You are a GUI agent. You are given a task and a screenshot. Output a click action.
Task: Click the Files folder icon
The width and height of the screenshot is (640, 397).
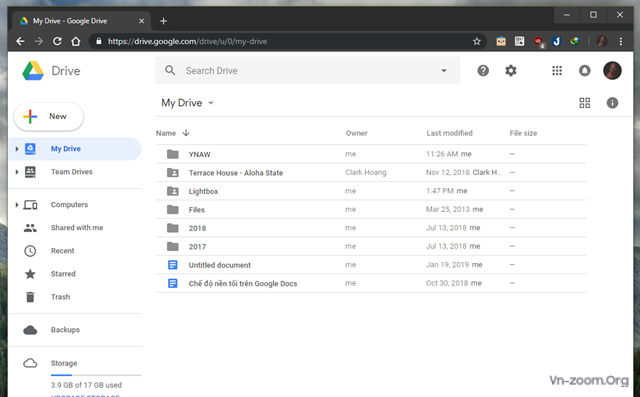pos(173,209)
